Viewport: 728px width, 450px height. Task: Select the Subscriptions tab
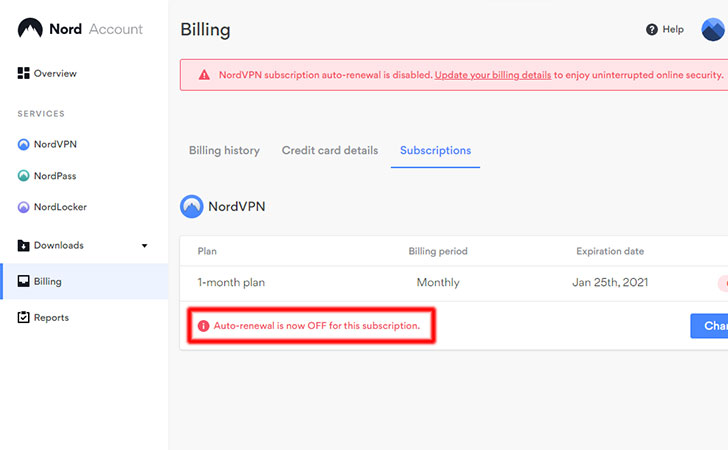pos(436,150)
